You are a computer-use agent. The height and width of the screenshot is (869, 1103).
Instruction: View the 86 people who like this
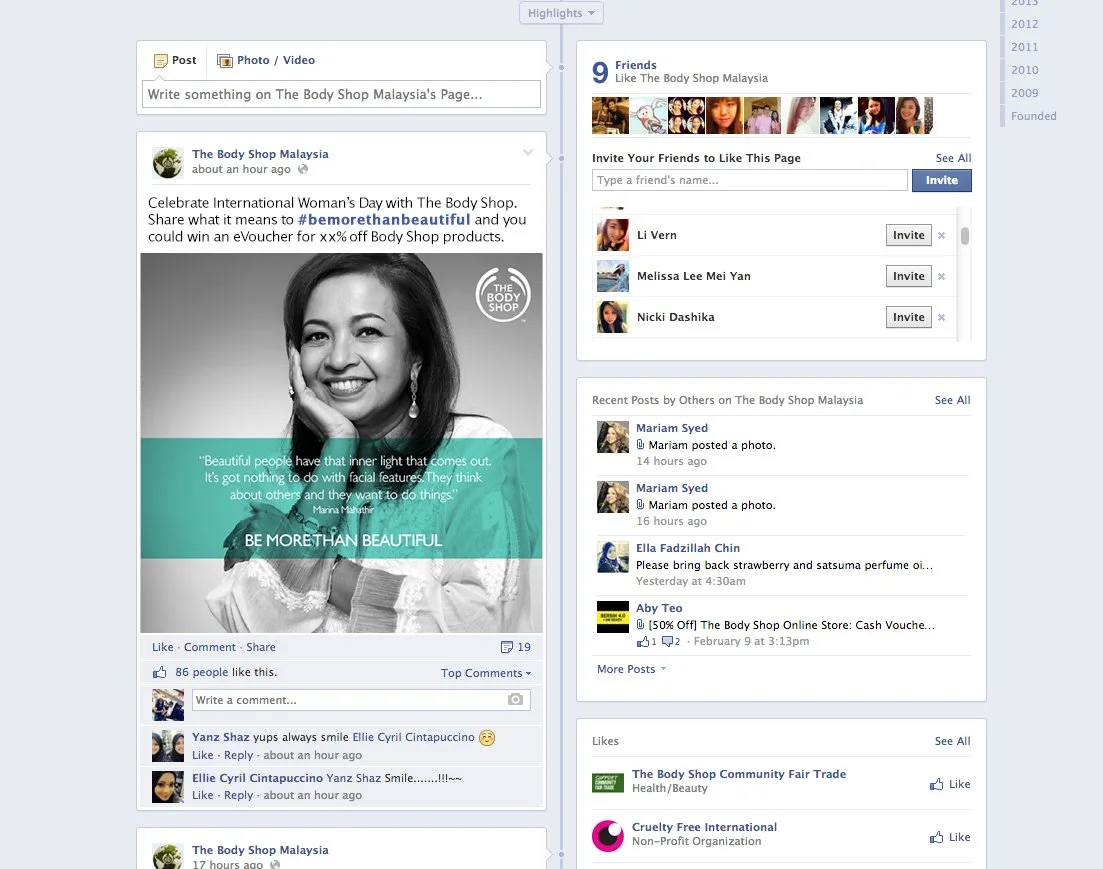click(x=203, y=672)
